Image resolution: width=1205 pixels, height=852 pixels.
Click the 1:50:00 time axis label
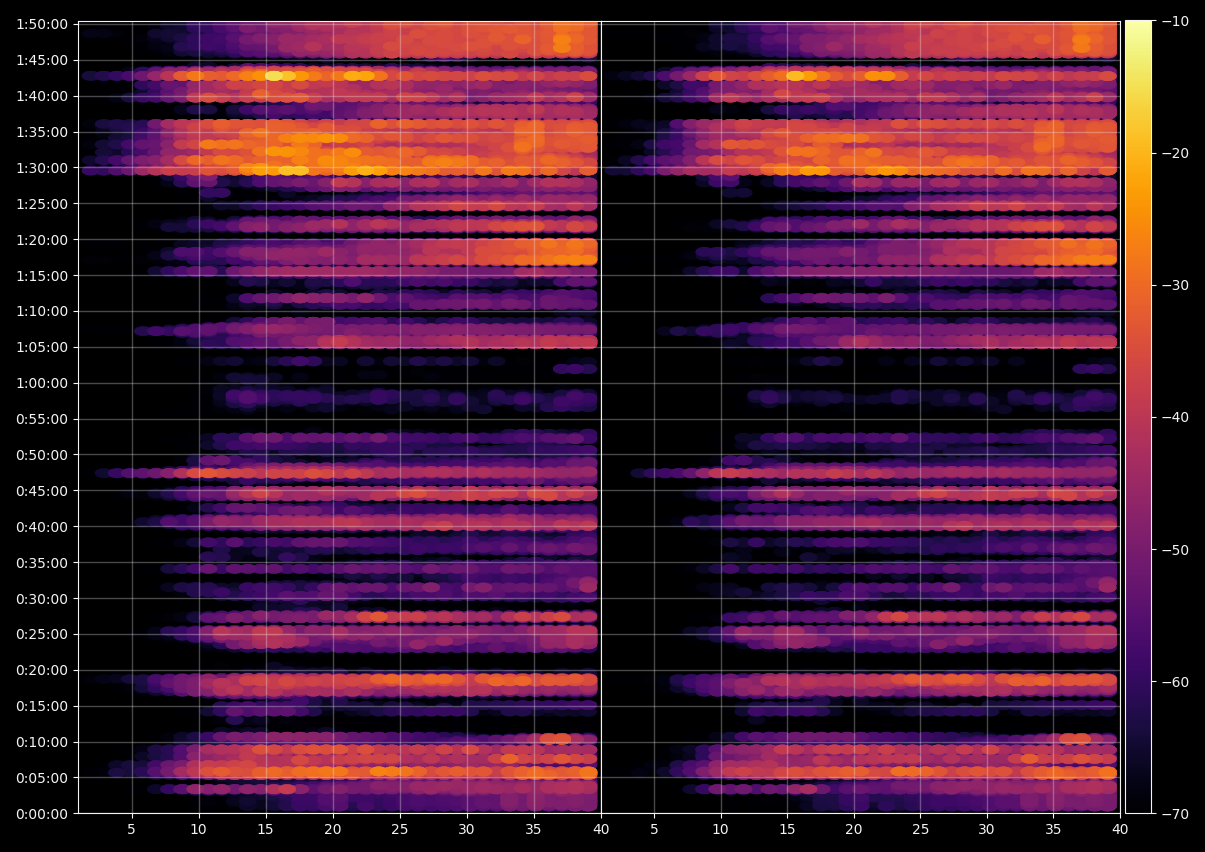coord(42,24)
